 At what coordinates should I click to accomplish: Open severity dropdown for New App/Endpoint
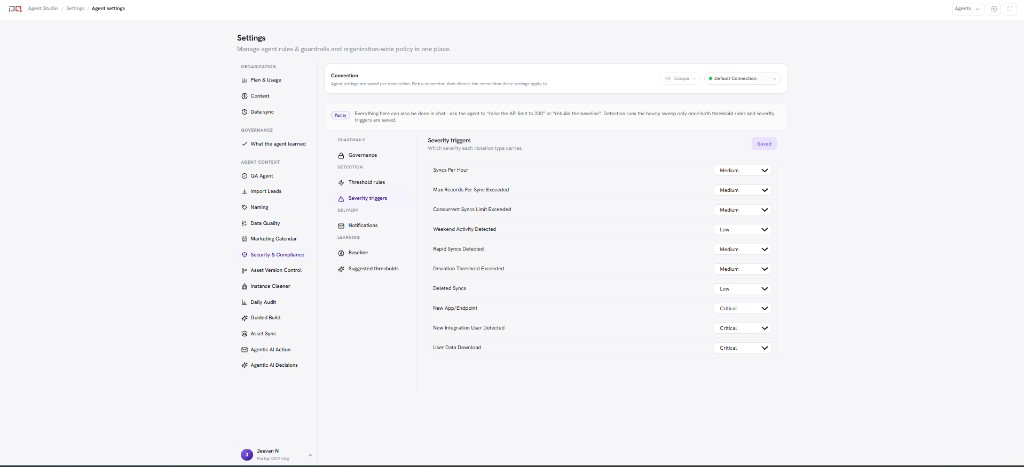[x=743, y=308]
